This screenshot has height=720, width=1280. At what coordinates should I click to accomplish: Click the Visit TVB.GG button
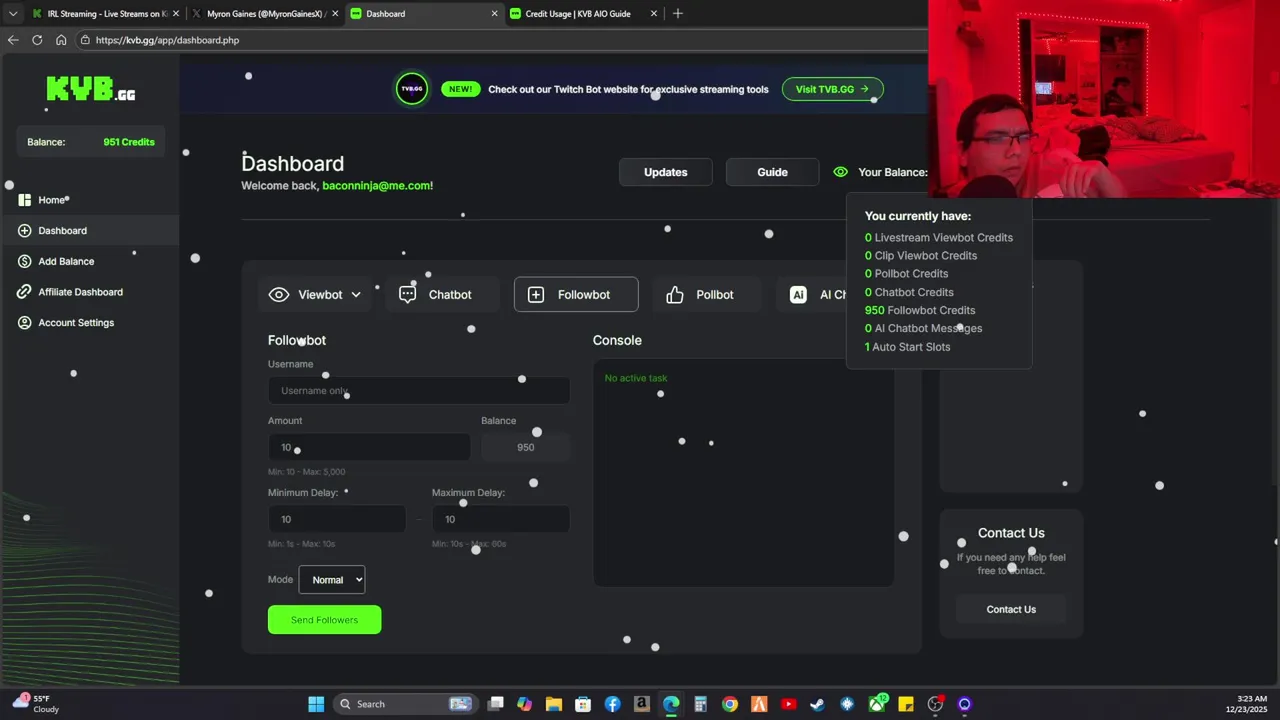(832, 89)
